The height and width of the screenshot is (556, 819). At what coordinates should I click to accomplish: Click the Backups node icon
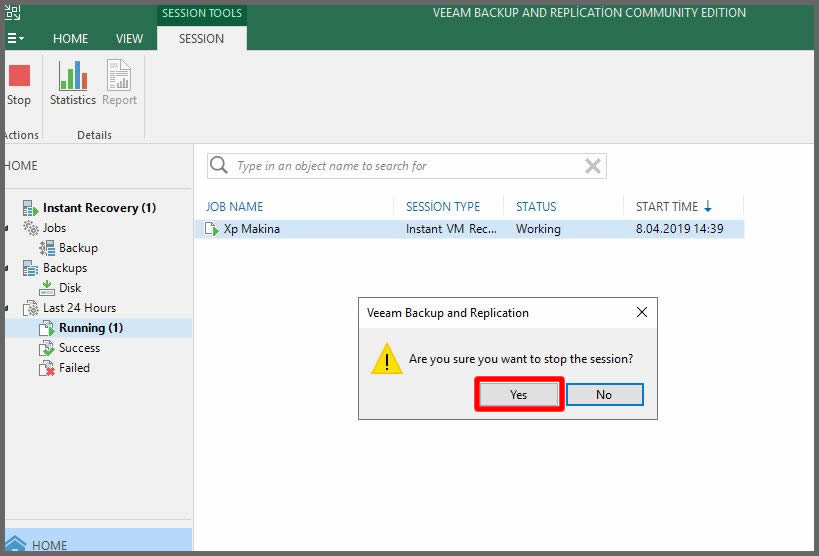click(30, 268)
